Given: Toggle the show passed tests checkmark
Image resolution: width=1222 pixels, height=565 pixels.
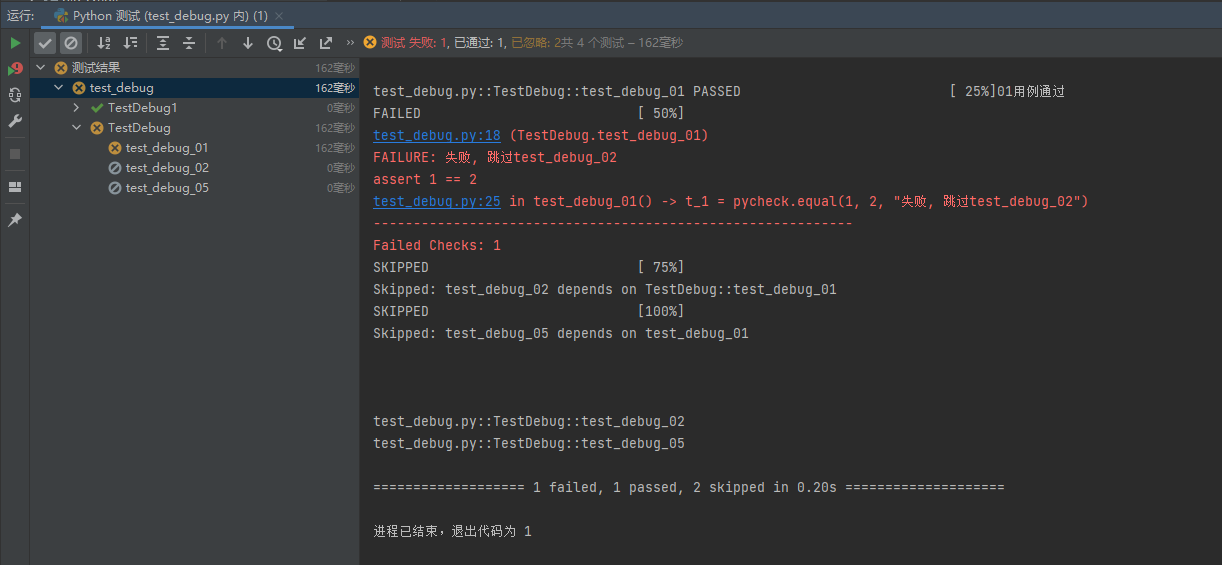Looking at the screenshot, I should point(45,43).
